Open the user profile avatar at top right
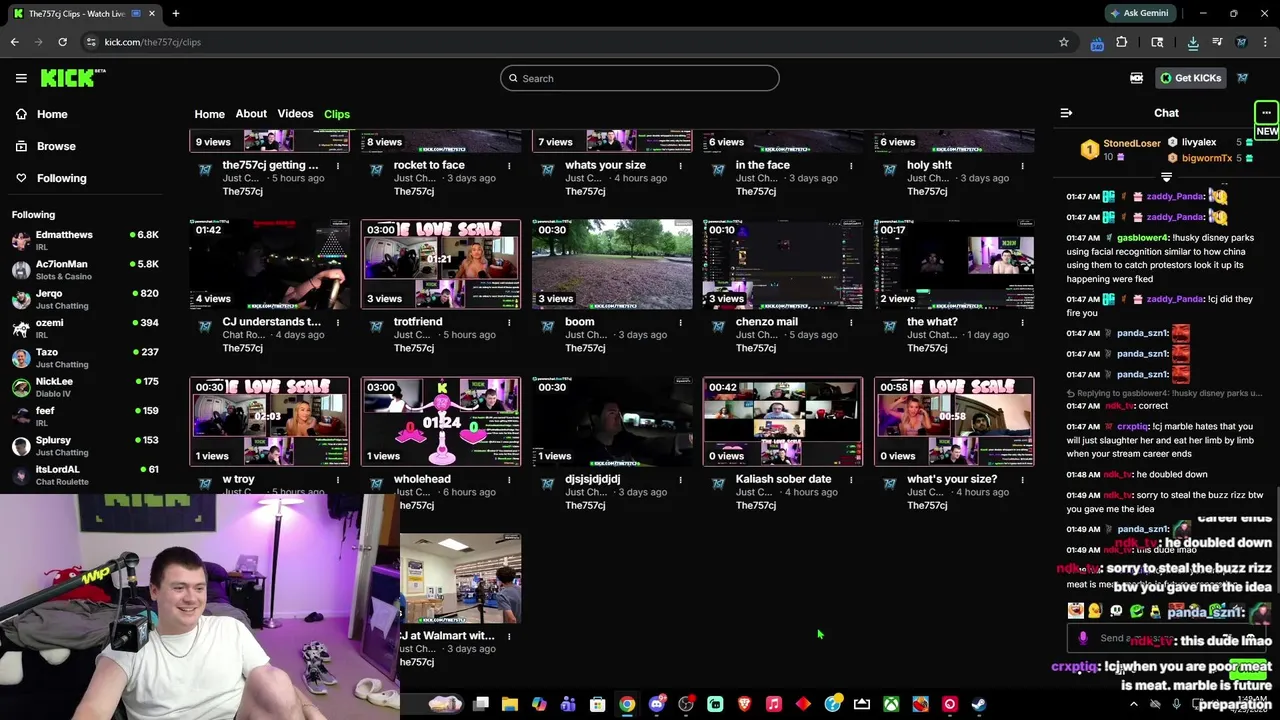The width and height of the screenshot is (1280, 720). pyautogui.click(x=1242, y=78)
